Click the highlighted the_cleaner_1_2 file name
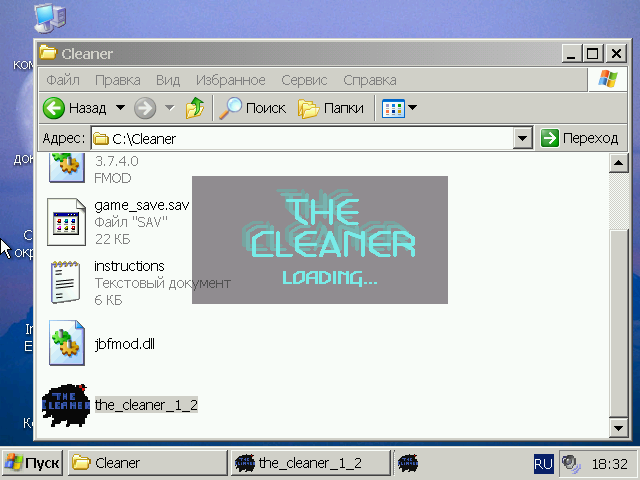The height and width of the screenshot is (480, 640). pos(146,405)
